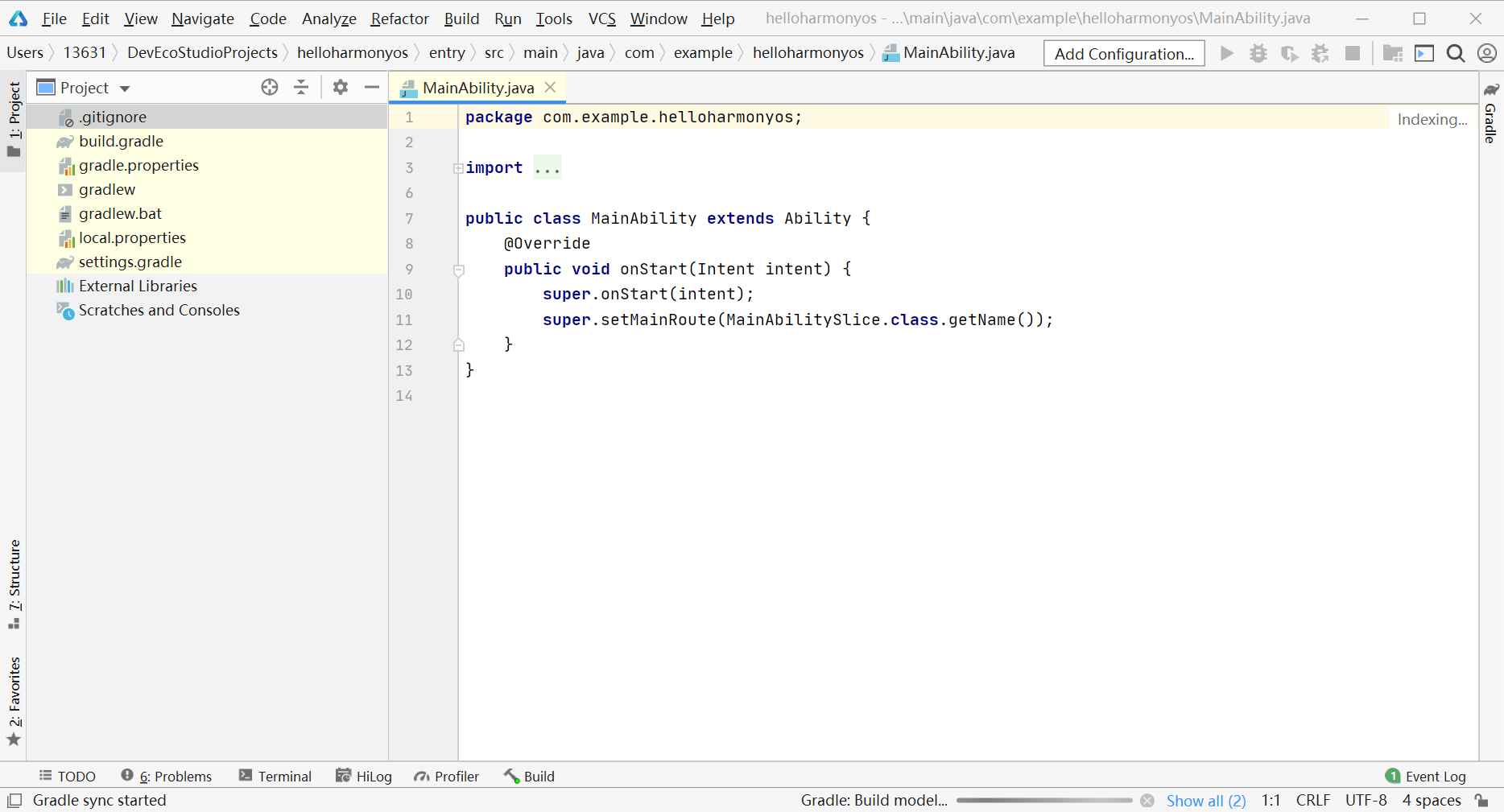
Task: Open Project panel gear settings
Action: coord(341,88)
